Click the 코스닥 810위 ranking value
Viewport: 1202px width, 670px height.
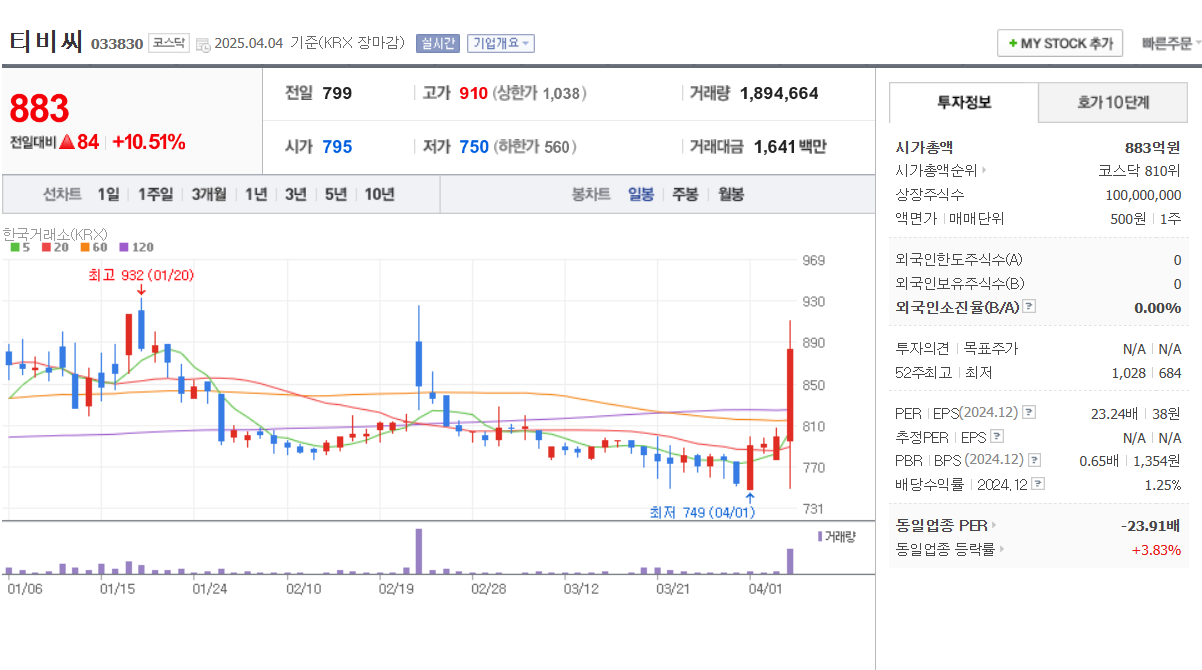(1139, 171)
